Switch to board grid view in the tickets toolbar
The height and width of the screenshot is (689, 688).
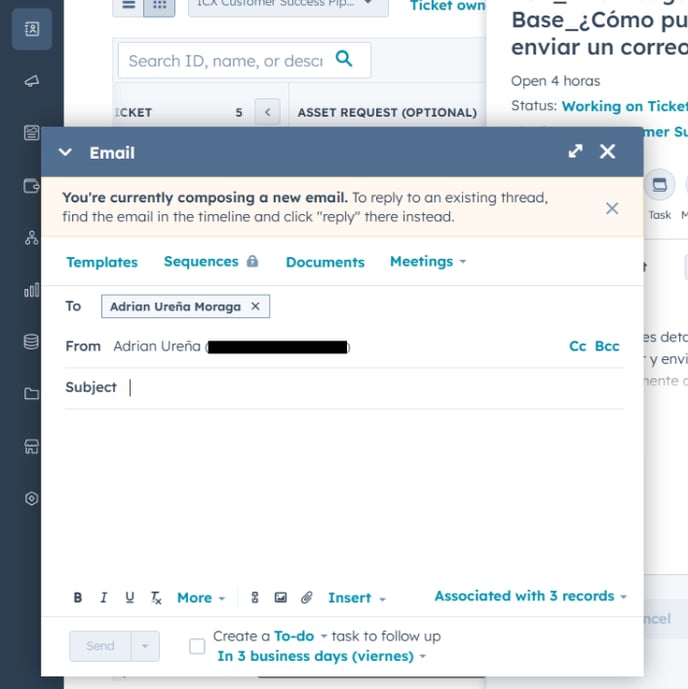pos(159,6)
